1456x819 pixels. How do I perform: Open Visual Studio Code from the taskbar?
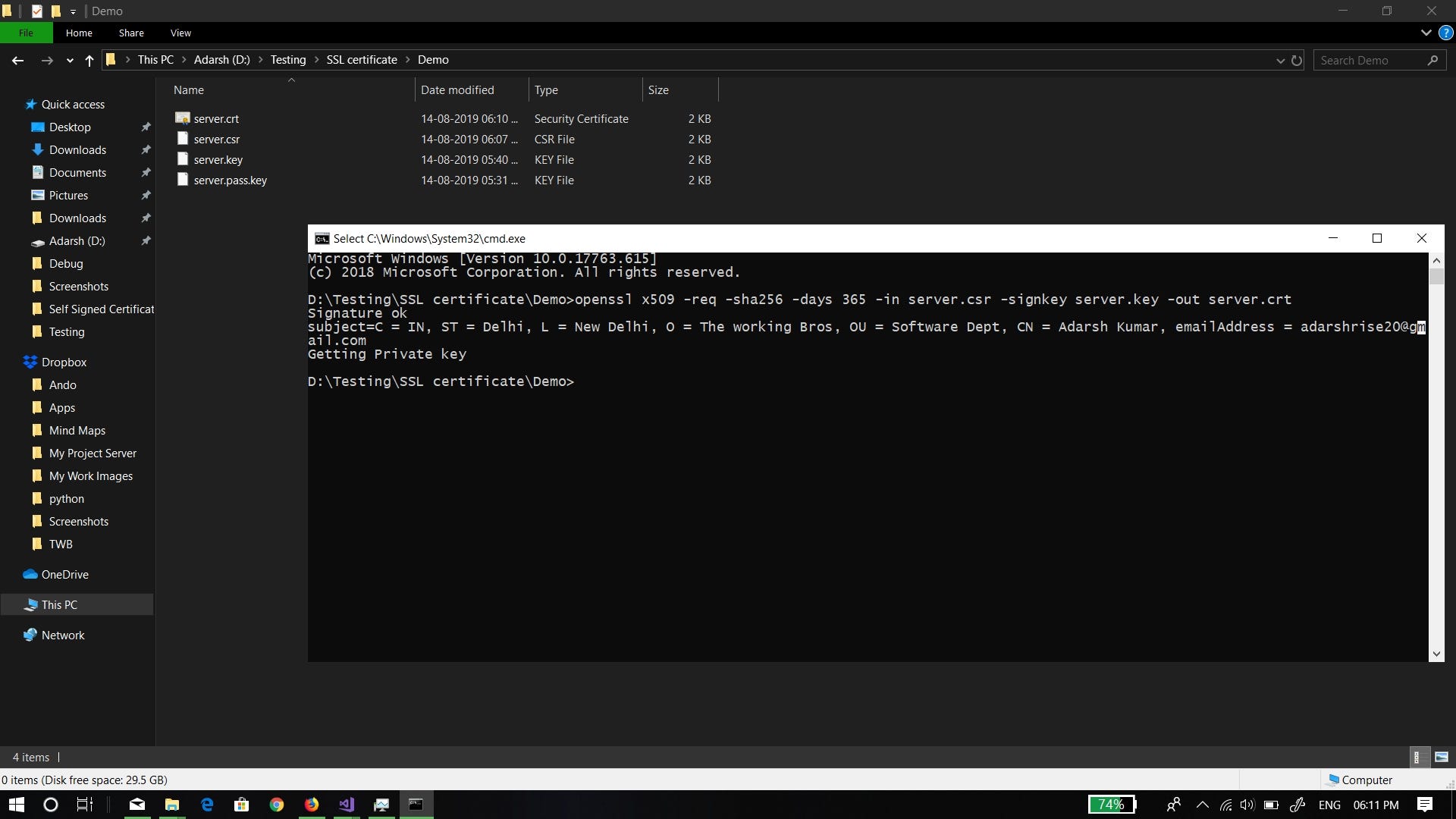pos(347,805)
